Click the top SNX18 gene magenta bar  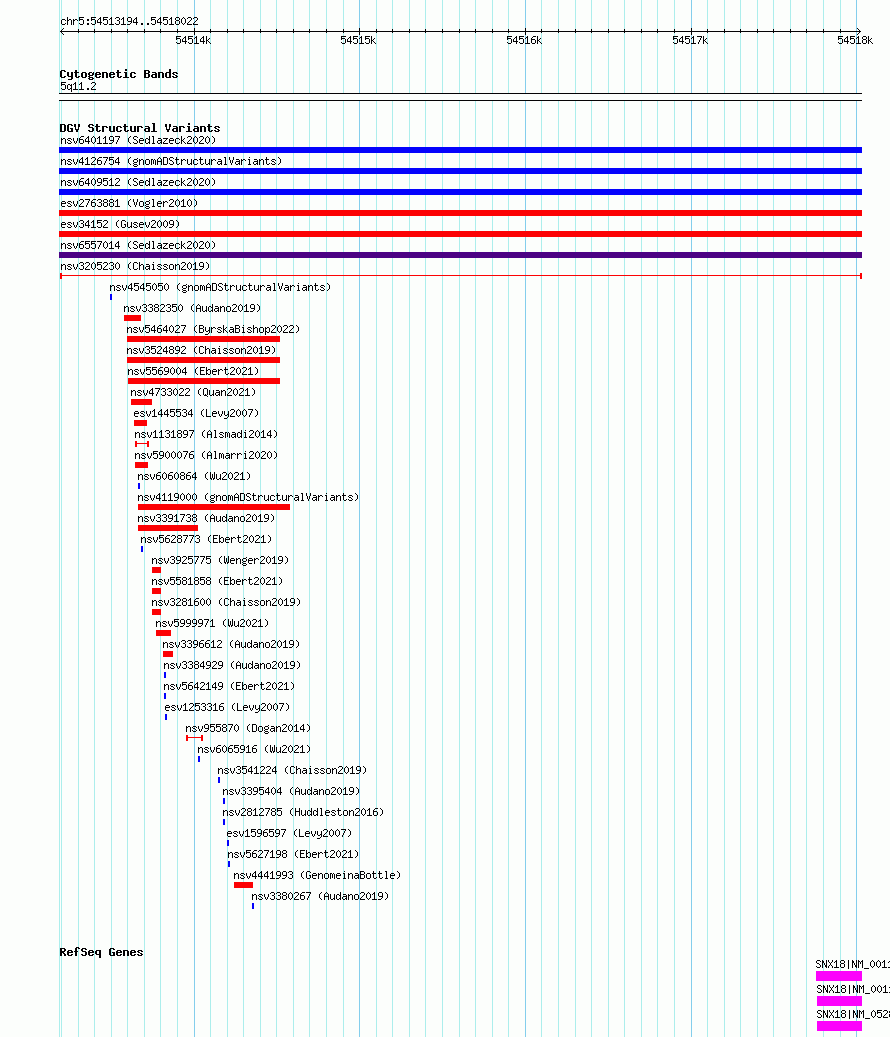(838, 976)
